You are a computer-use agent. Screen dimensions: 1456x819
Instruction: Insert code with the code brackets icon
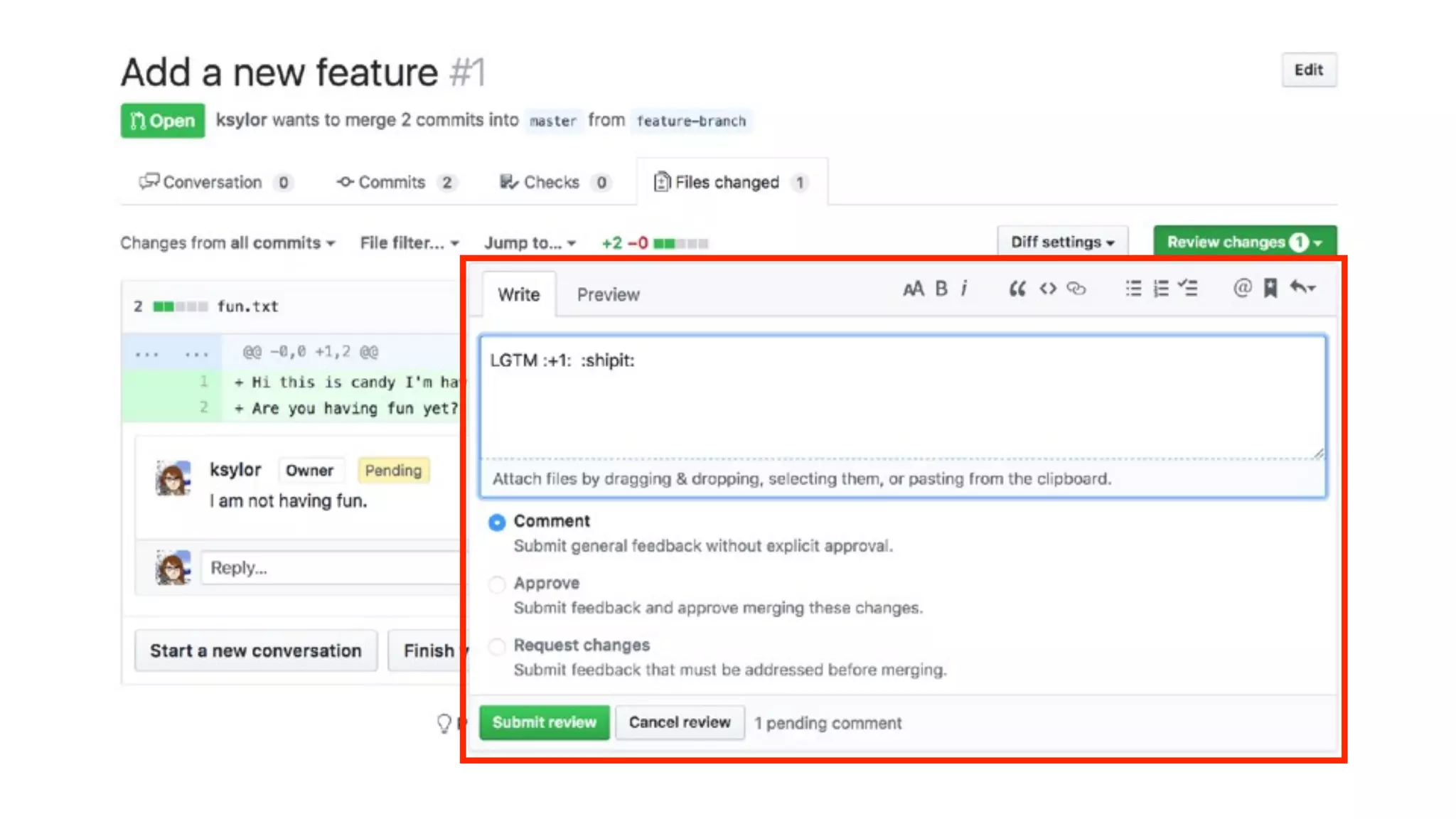coord(1047,289)
